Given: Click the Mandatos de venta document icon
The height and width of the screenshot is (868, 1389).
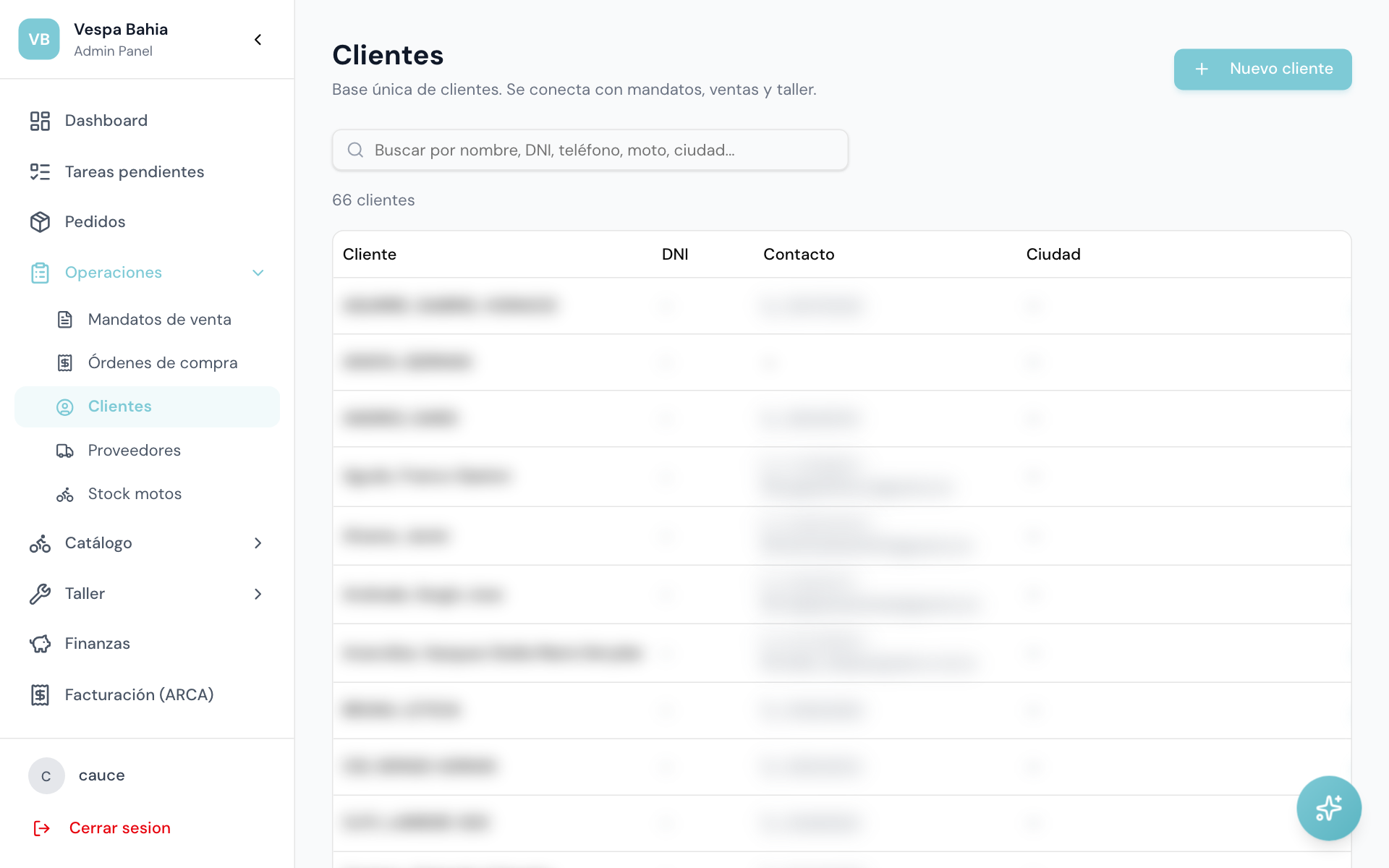Looking at the screenshot, I should pos(65,320).
